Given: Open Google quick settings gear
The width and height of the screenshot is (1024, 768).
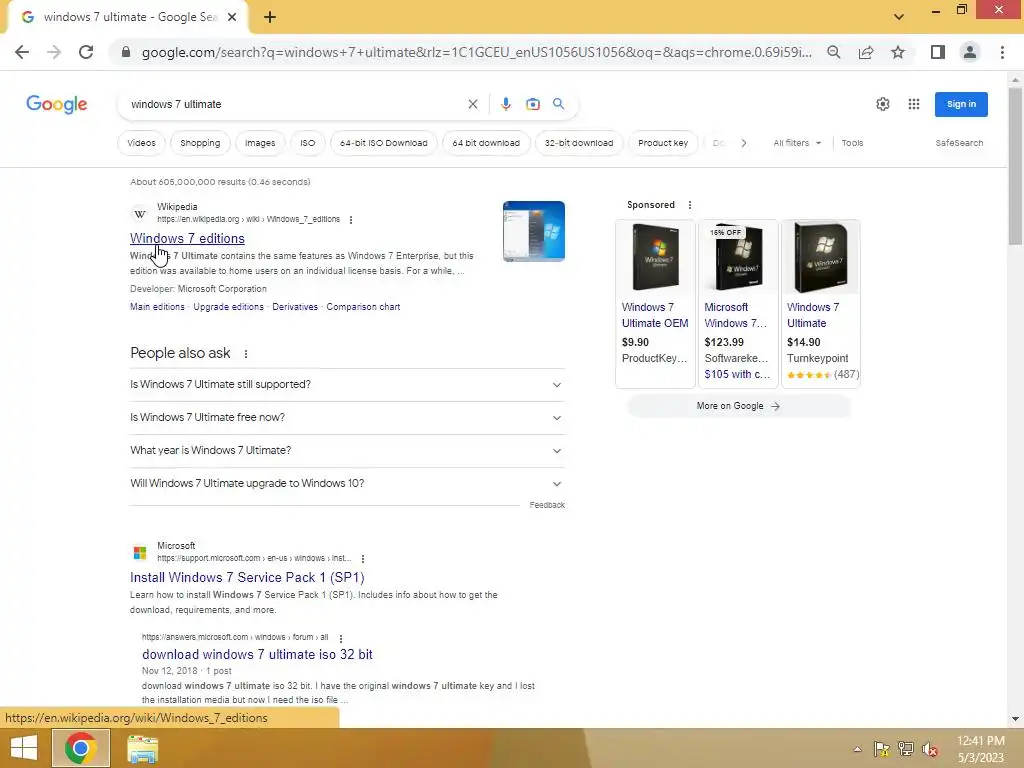Looking at the screenshot, I should tap(883, 104).
